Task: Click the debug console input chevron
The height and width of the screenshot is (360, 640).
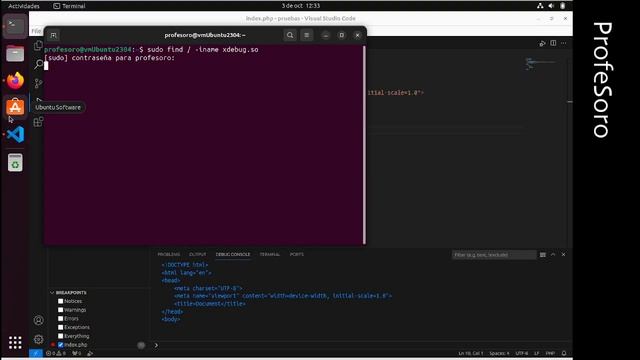Action: click(x=156, y=346)
